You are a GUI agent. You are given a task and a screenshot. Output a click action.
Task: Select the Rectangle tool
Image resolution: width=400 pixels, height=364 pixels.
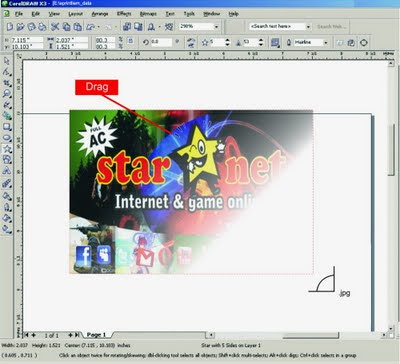(7, 127)
